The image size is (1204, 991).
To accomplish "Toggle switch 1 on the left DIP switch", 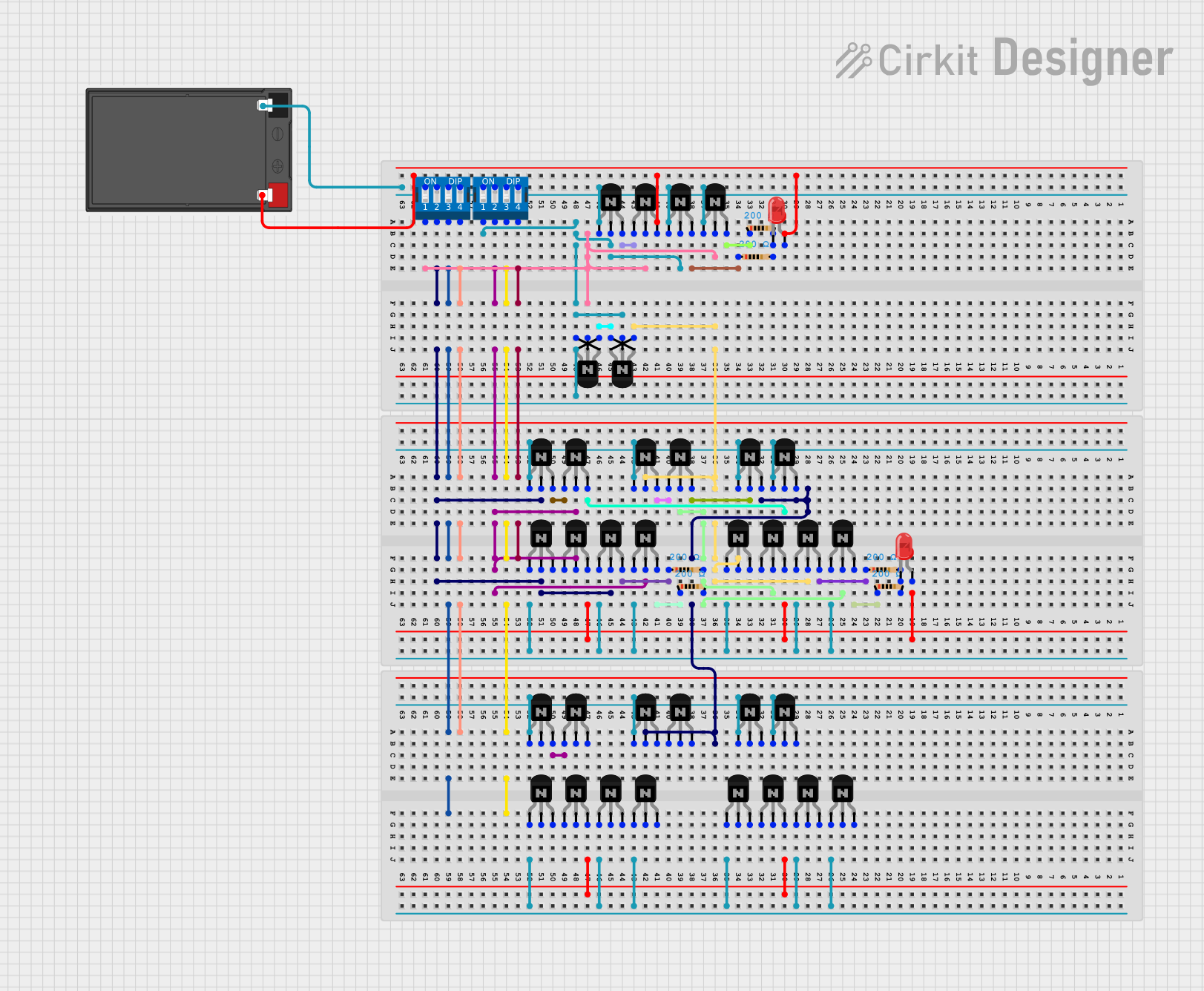I will click(x=425, y=195).
